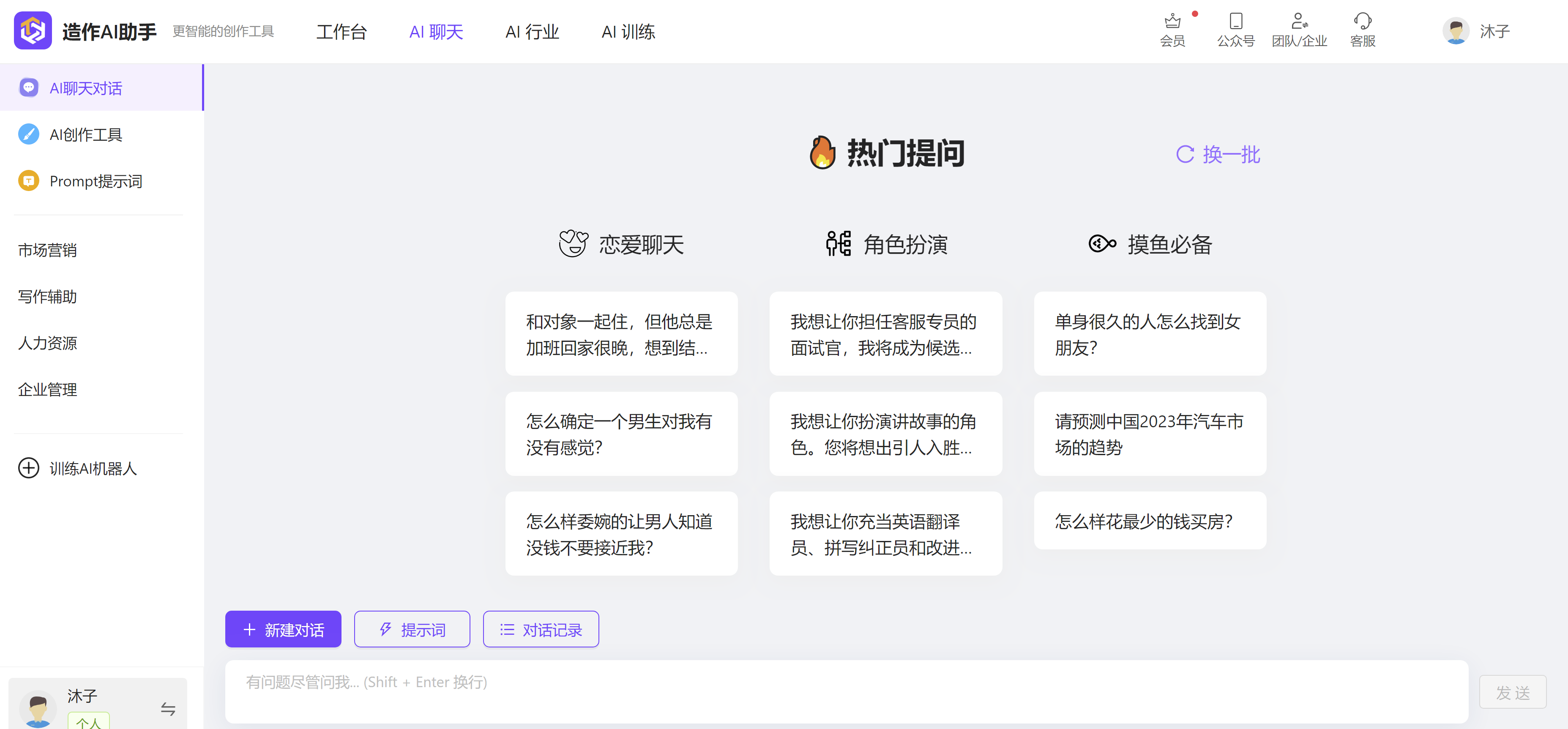This screenshot has height=729, width=1568.
Task: Open the 对话记录 button
Action: [541, 629]
